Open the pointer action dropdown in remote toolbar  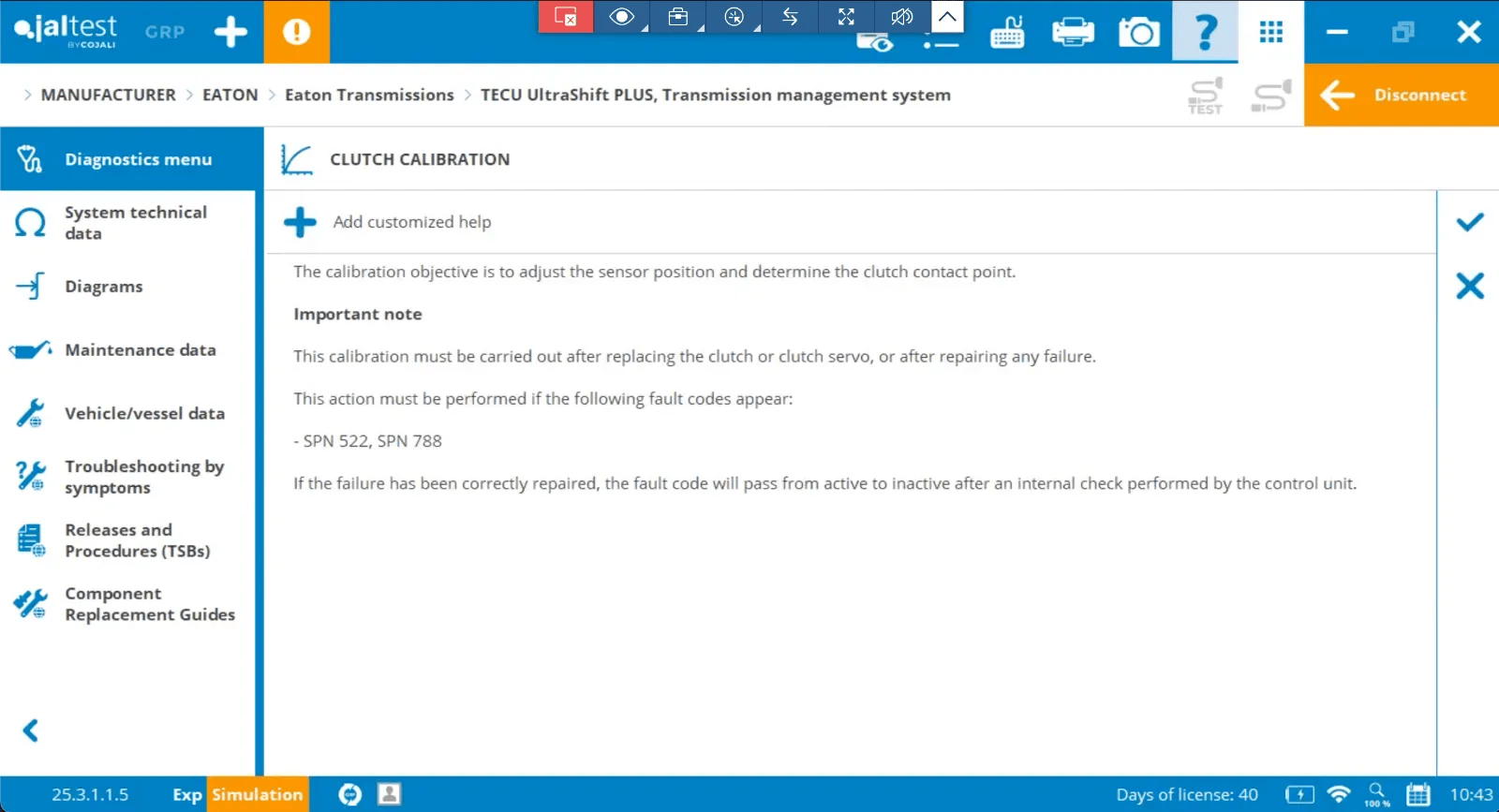(735, 17)
